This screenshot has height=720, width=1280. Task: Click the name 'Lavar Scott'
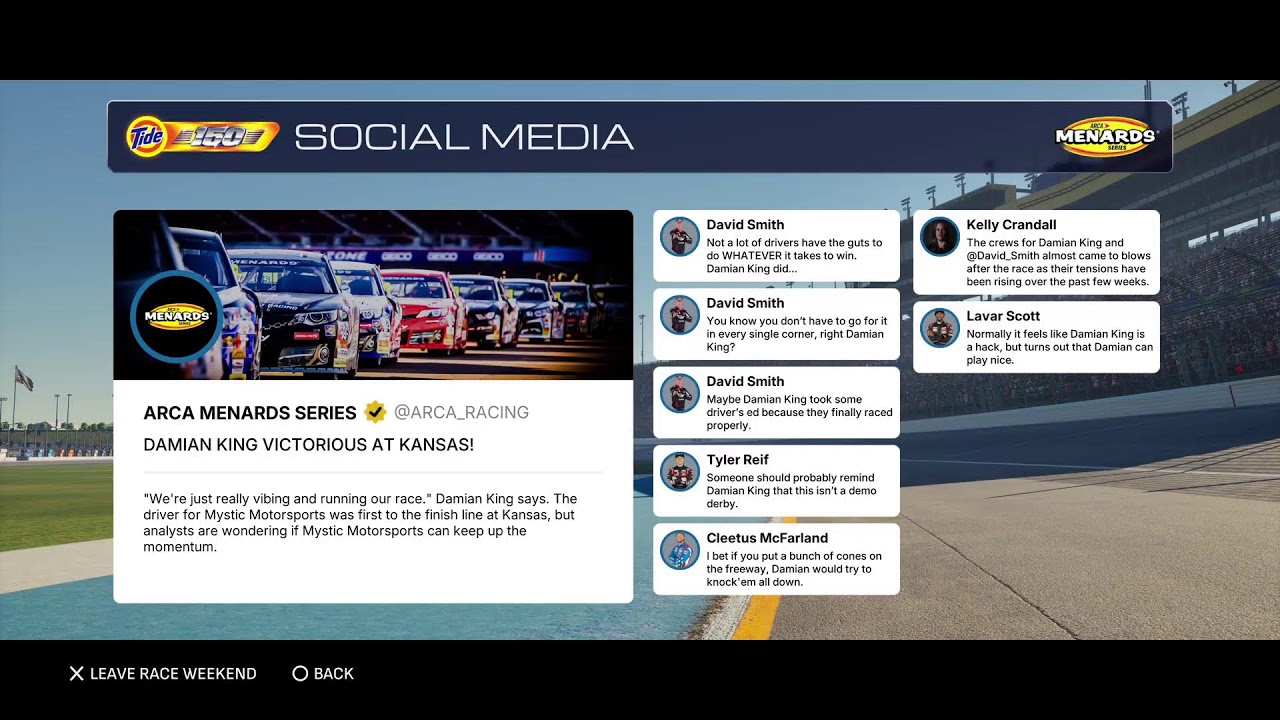tap(1003, 316)
